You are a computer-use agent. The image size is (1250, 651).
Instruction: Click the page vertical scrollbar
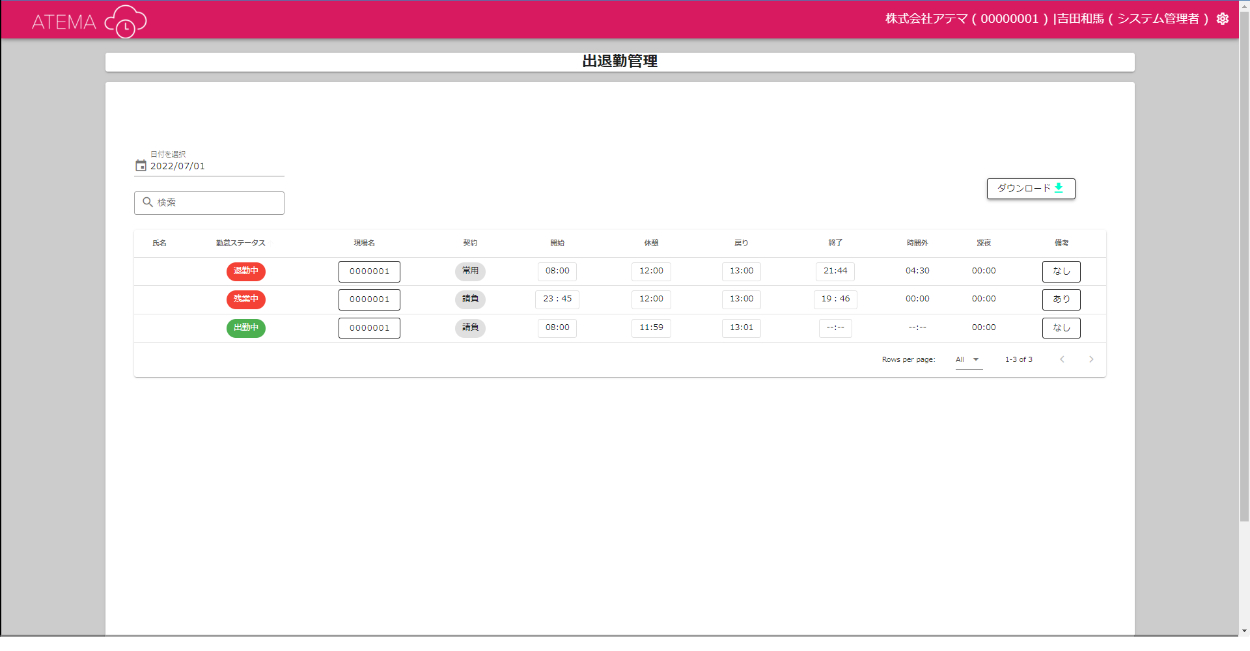[1243, 300]
